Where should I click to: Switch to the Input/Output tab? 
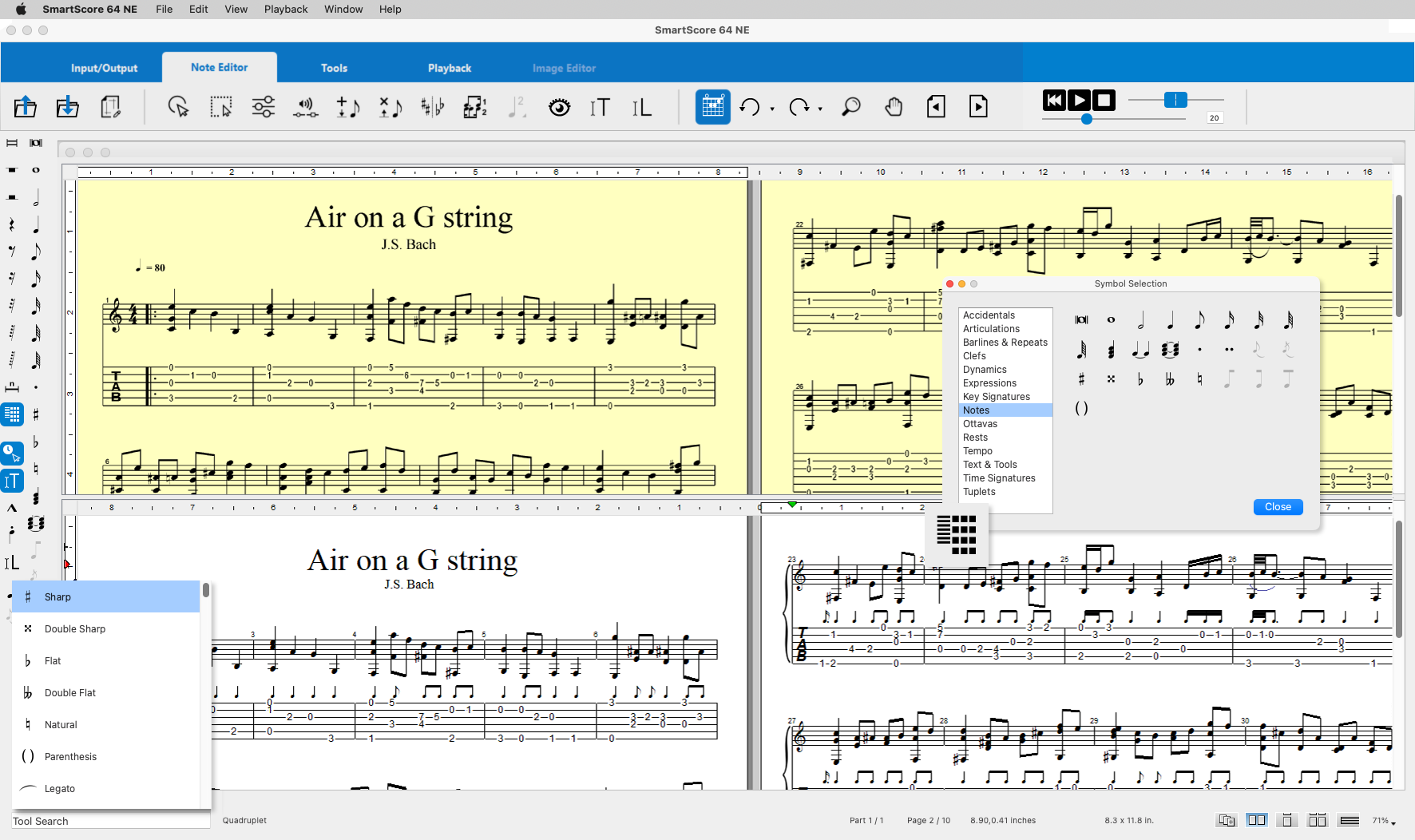tap(104, 68)
